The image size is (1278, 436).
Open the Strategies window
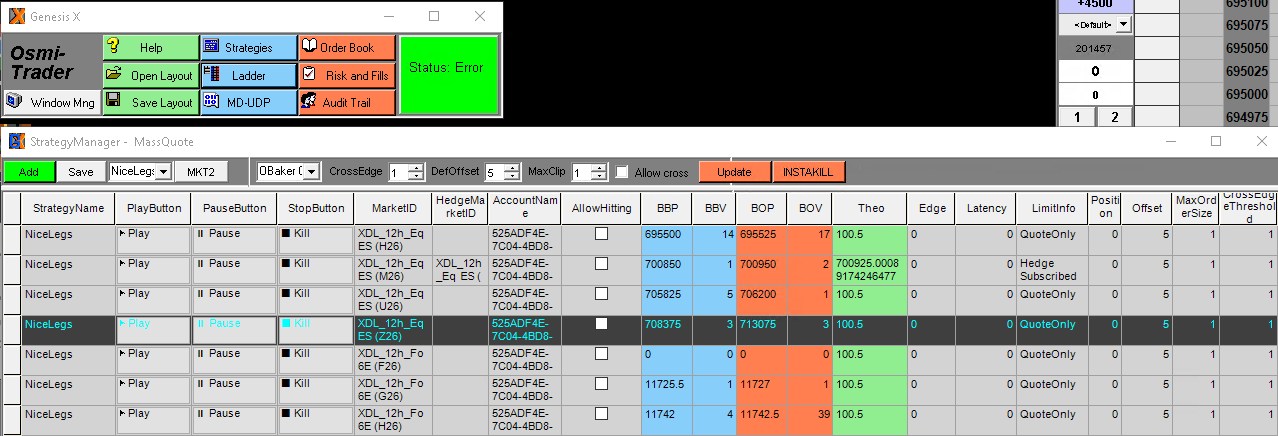[x=248, y=48]
